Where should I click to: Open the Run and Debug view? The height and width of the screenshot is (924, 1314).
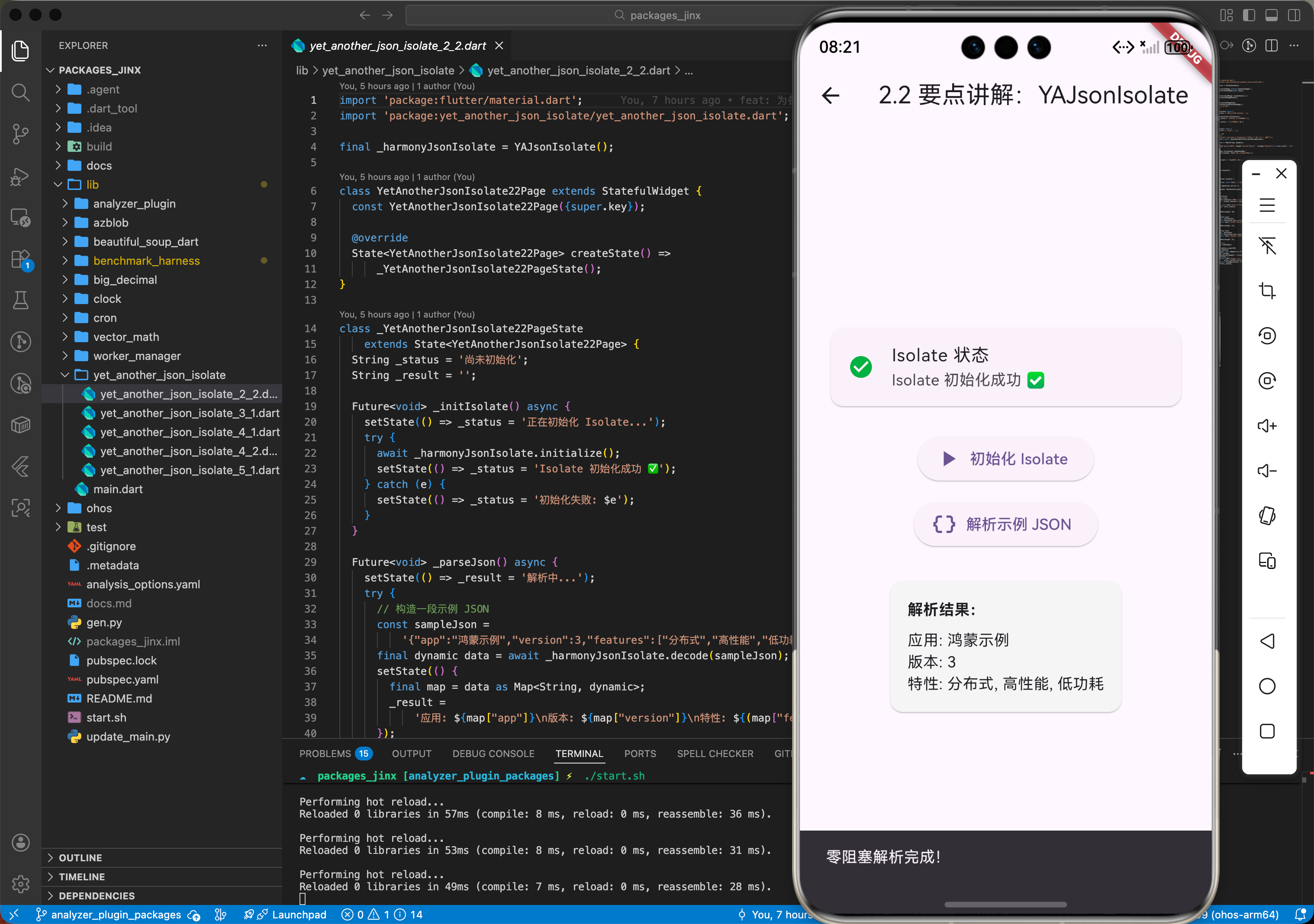click(x=21, y=176)
